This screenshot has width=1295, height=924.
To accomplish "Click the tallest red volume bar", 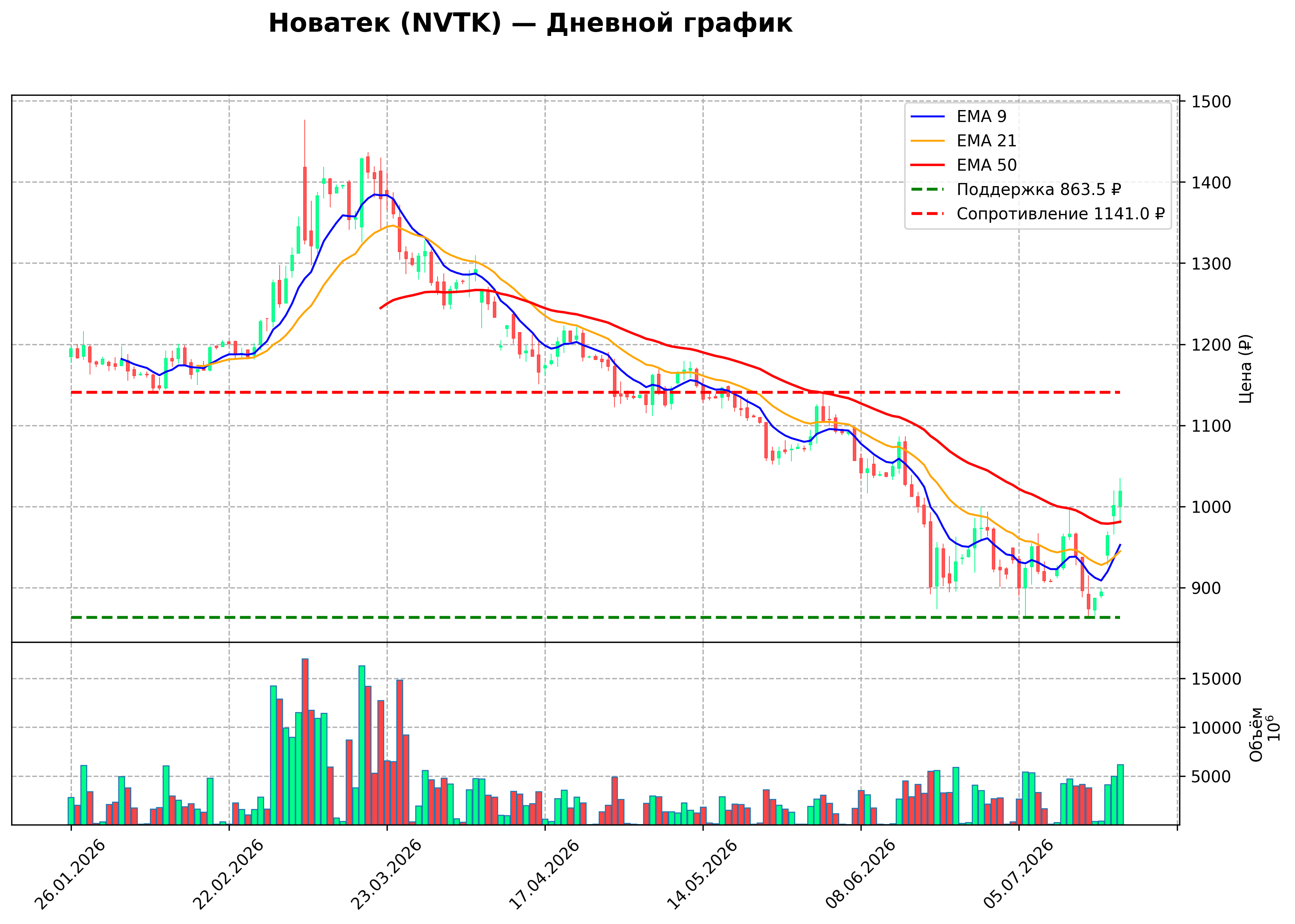I will 305,742.
